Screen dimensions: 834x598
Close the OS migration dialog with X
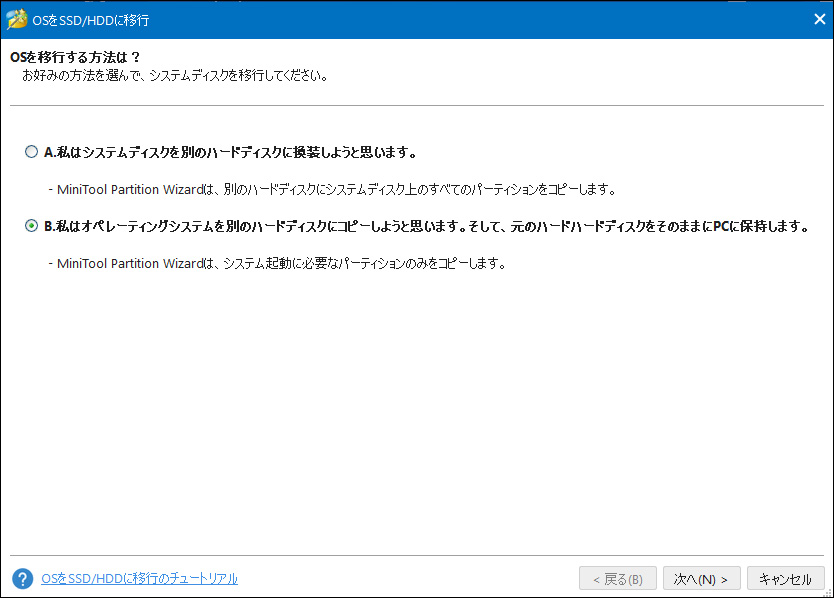tap(820, 20)
